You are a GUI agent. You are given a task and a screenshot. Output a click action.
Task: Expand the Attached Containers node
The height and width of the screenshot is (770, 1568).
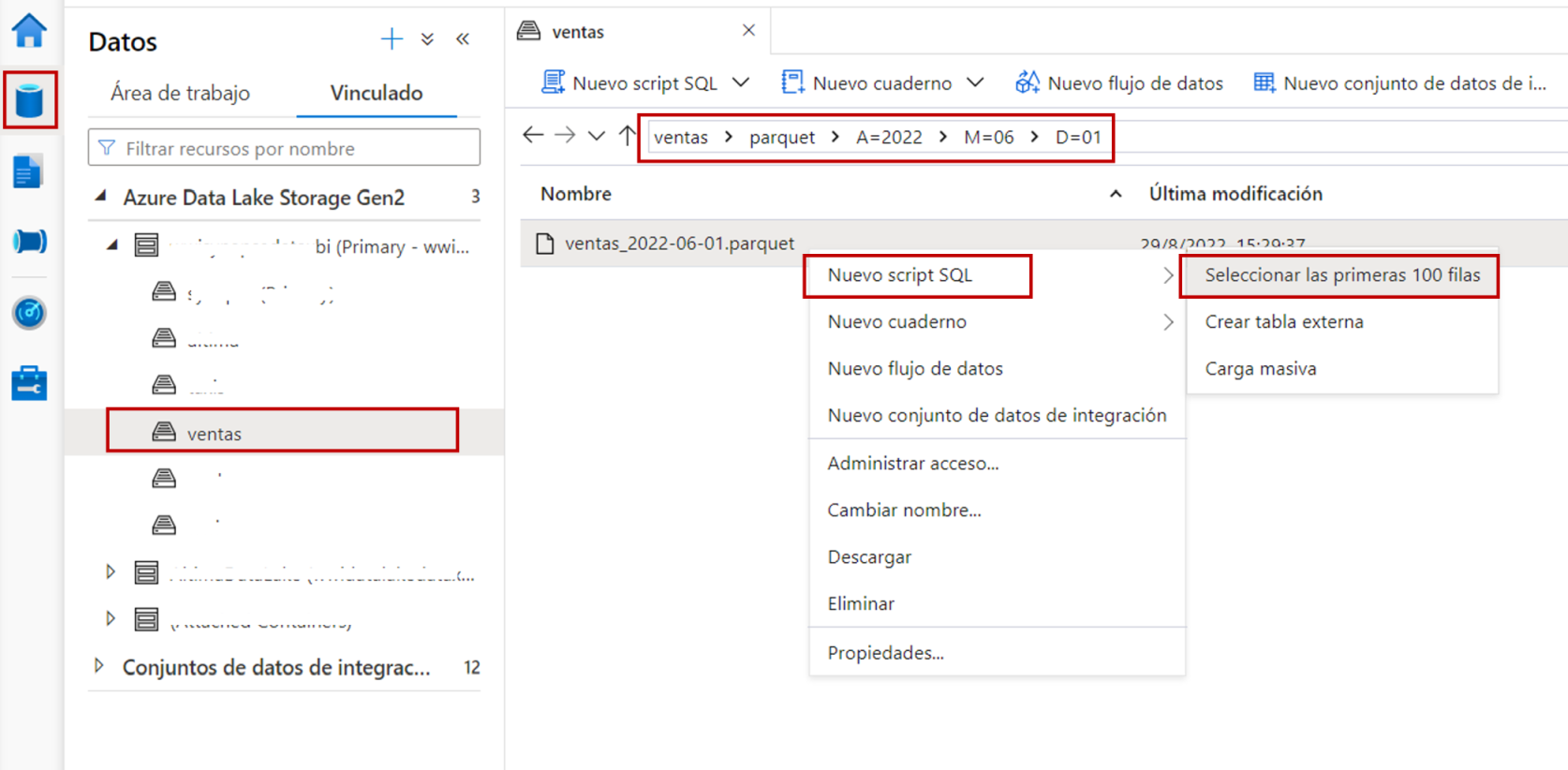pos(111,618)
